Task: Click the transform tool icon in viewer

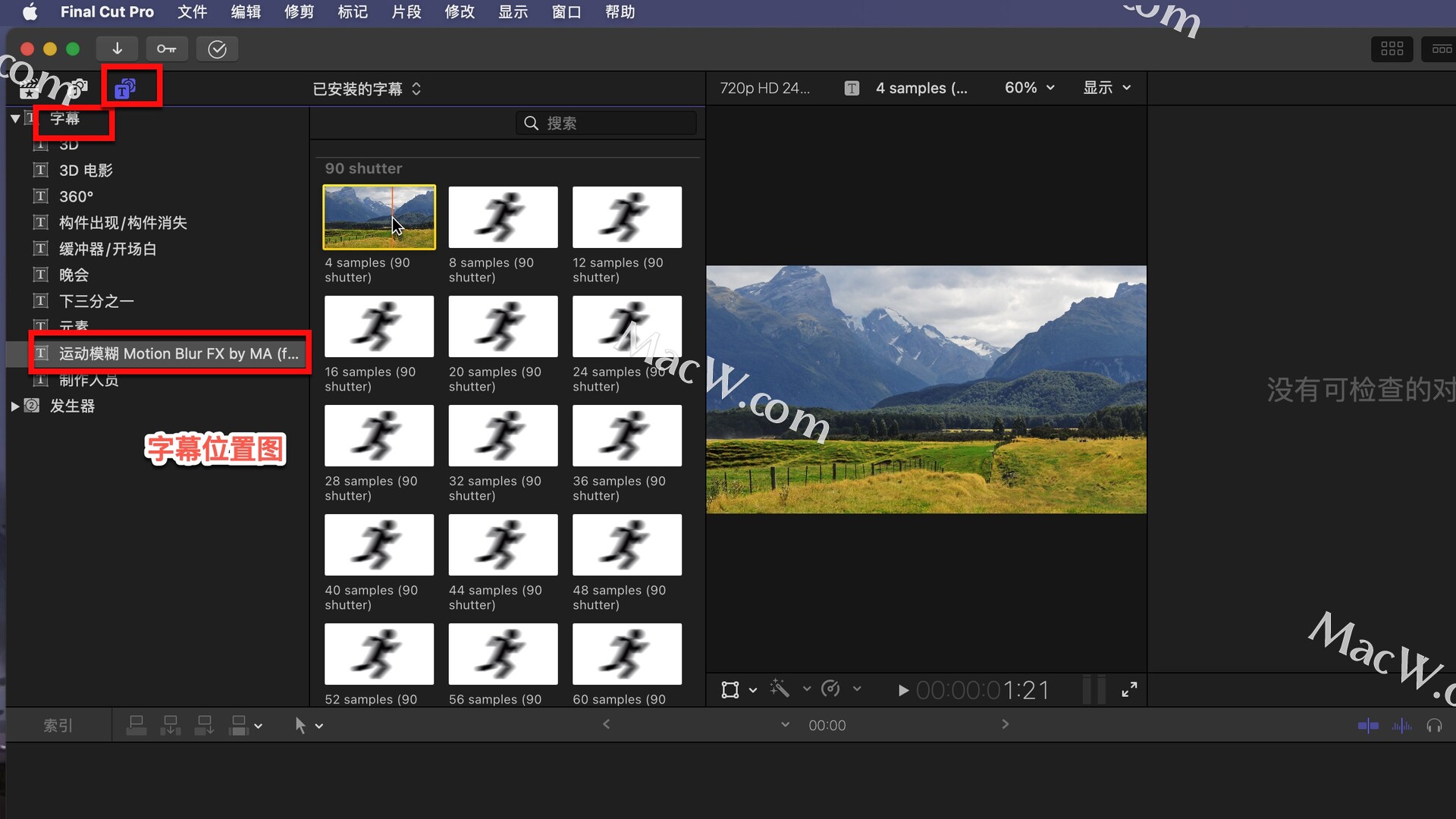Action: pos(730,690)
